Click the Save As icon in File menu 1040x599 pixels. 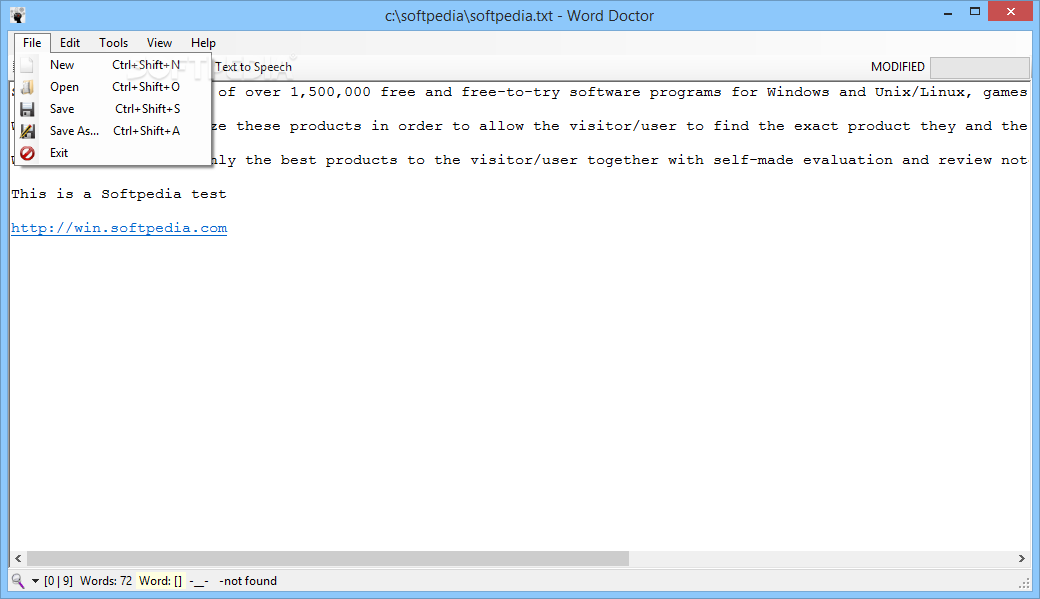[27, 131]
